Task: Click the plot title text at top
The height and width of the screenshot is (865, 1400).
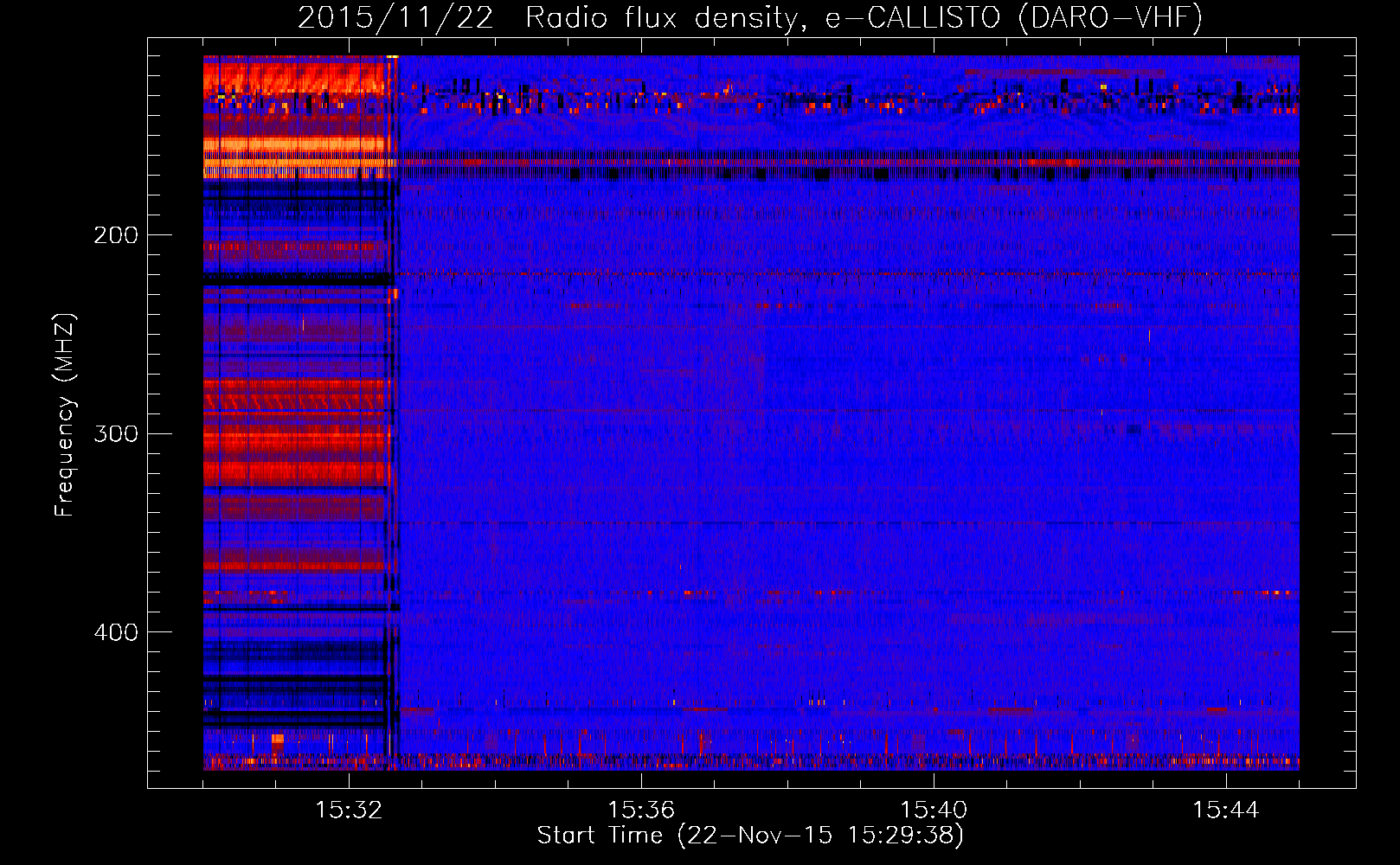Action: tap(749, 17)
